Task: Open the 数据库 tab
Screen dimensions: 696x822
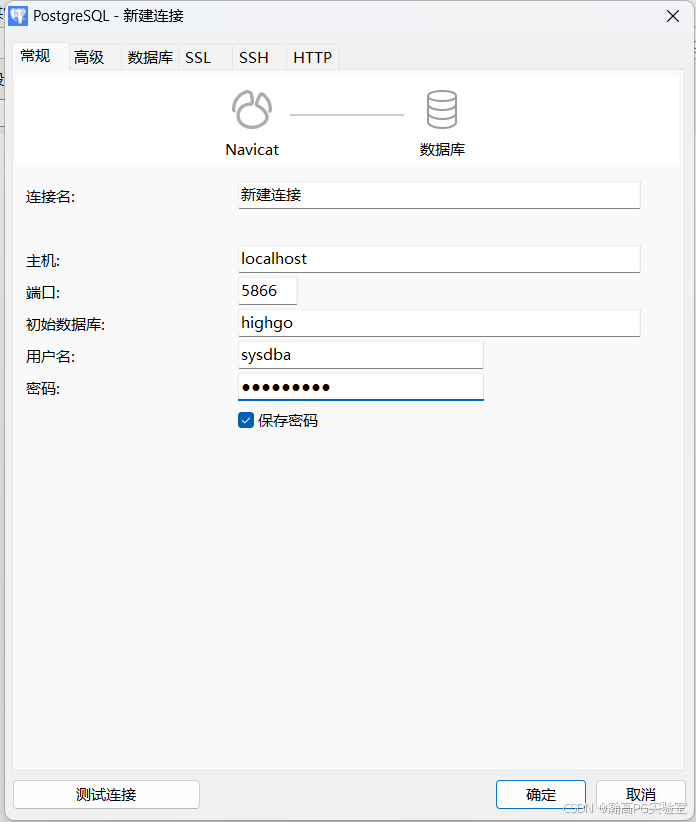Action: click(150, 57)
